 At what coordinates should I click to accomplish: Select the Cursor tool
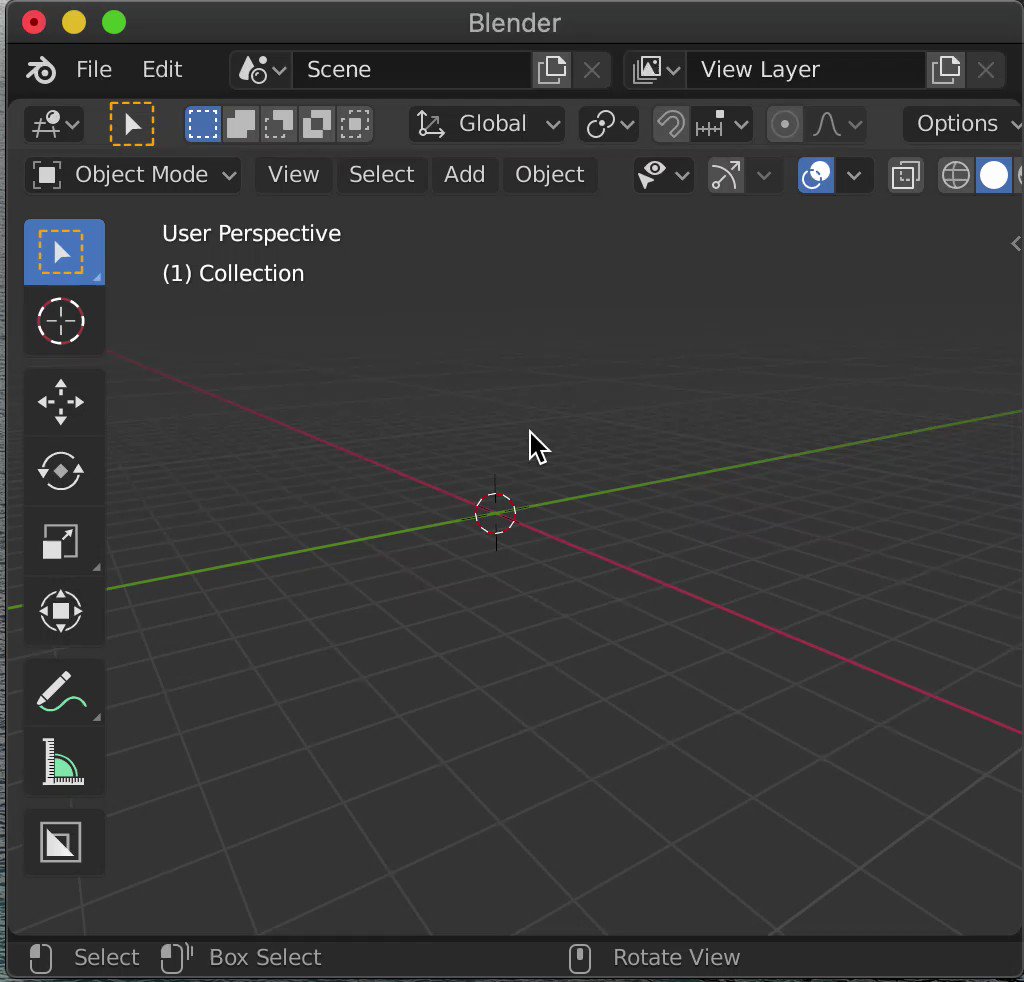(64, 321)
